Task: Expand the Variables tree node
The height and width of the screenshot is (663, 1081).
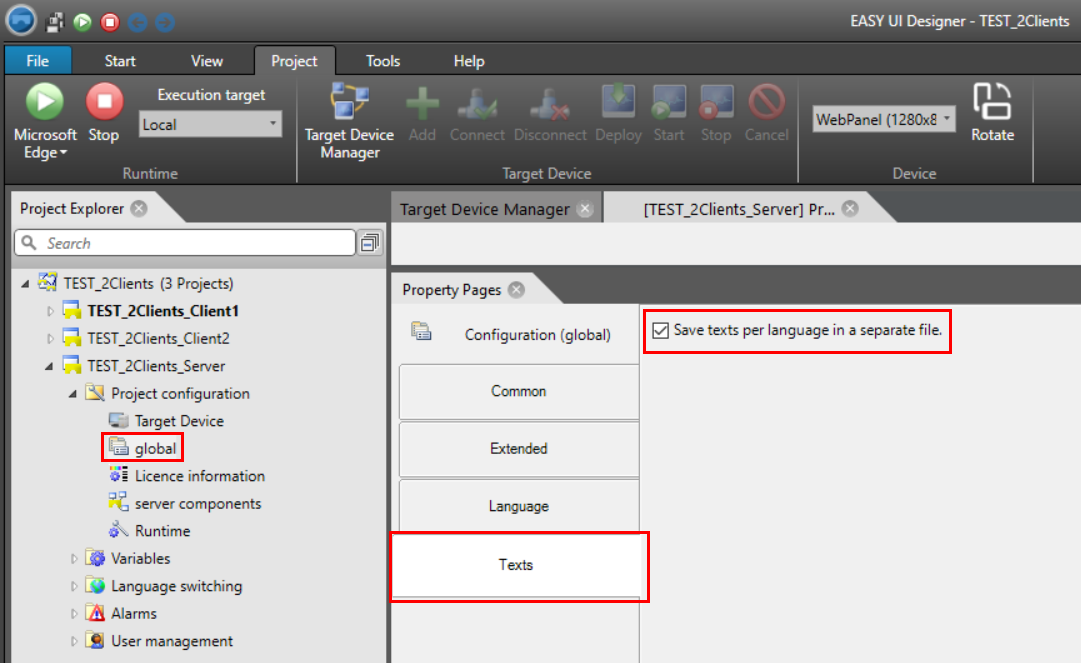Action: click(75, 559)
